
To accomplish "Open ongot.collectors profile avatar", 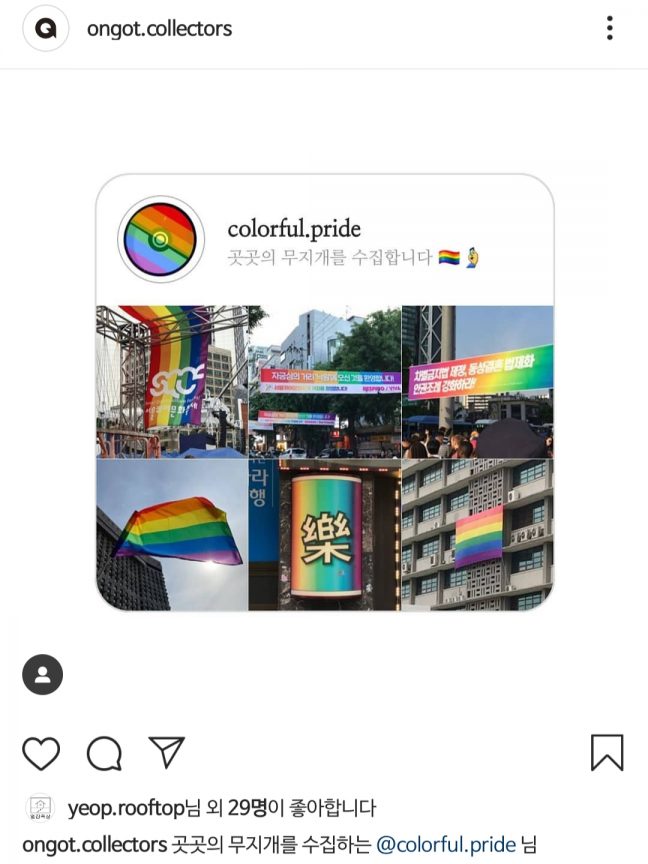I will [x=46, y=28].
